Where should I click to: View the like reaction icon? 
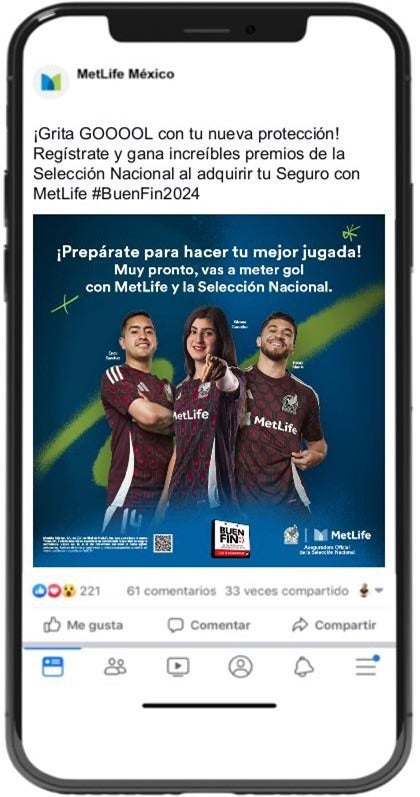[x=40, y=591]
